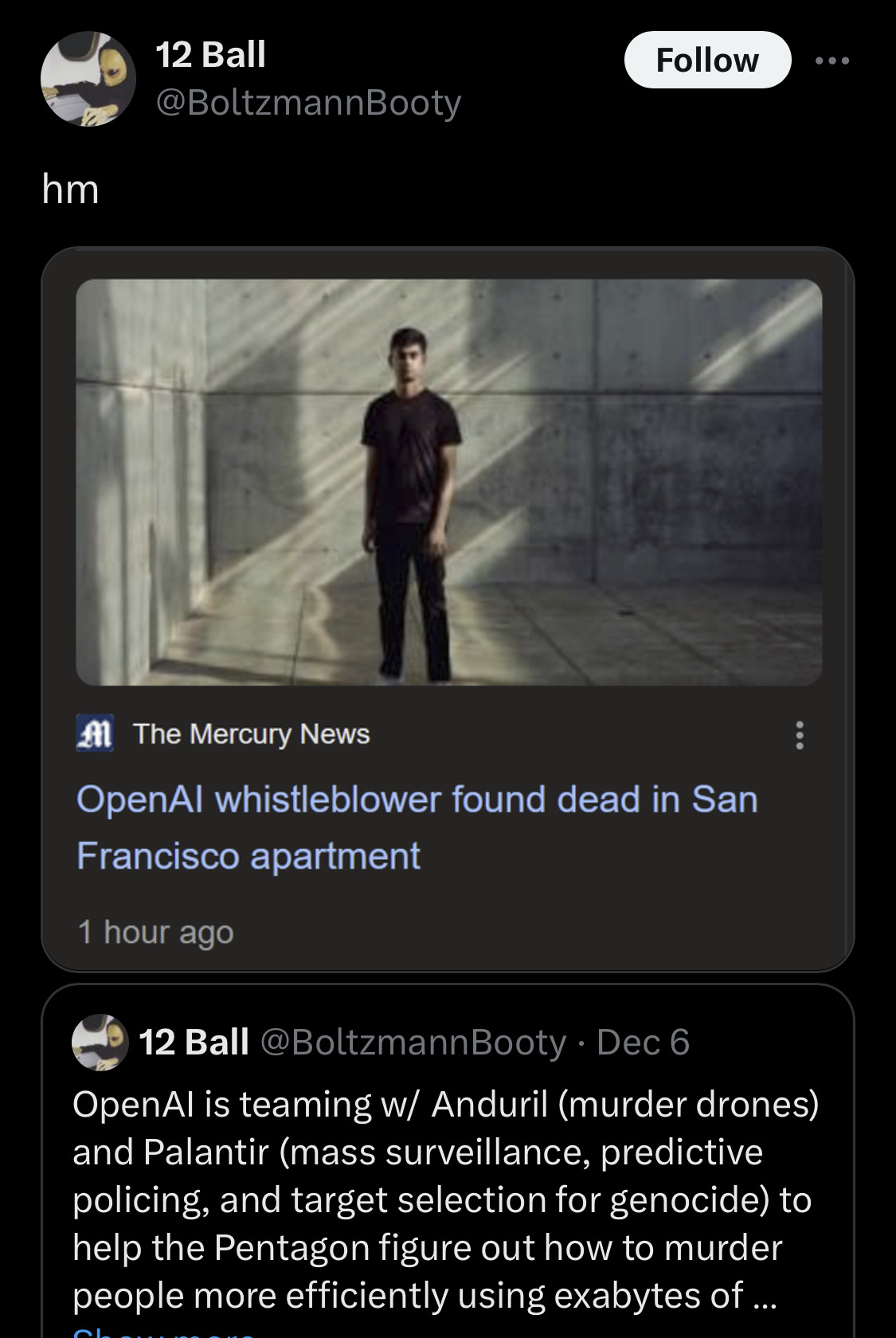Tap the blank area right of the hm text
Viewport: 896px width, 1338px height.
coord(478,190)
